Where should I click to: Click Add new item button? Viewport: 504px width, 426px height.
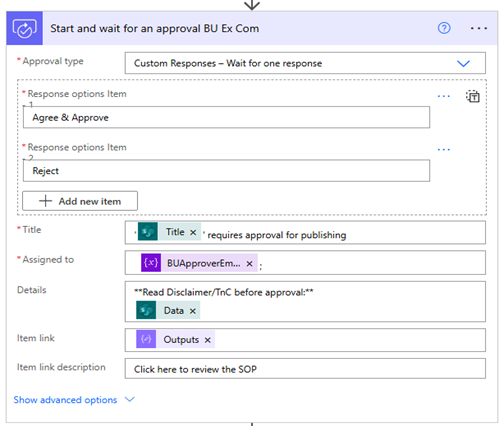(80, 201)
